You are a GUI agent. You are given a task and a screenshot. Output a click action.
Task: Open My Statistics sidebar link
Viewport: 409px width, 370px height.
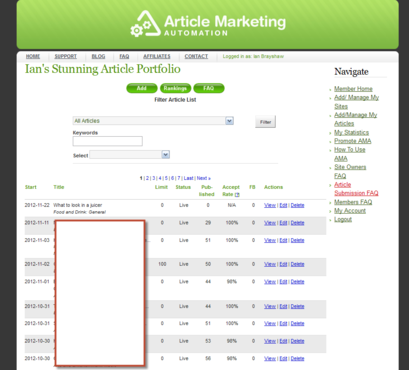pyautogui.click(x=351, y=132)
